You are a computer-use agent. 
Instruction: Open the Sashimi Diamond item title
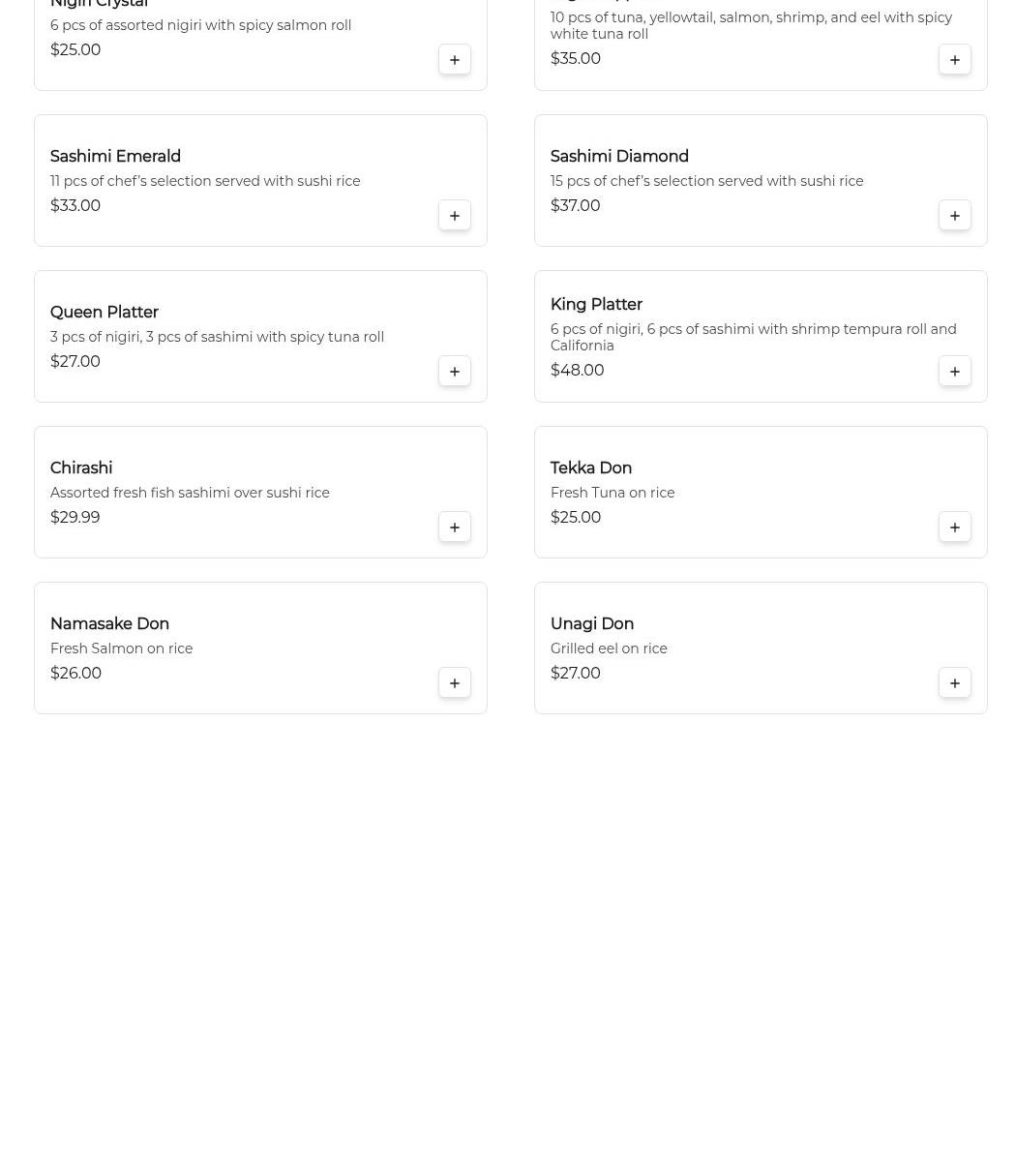619,157
